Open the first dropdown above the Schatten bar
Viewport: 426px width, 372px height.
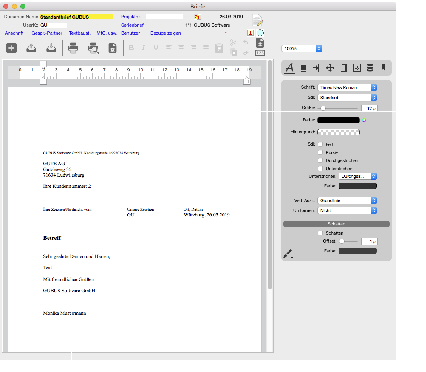click(x=347, y=200)
